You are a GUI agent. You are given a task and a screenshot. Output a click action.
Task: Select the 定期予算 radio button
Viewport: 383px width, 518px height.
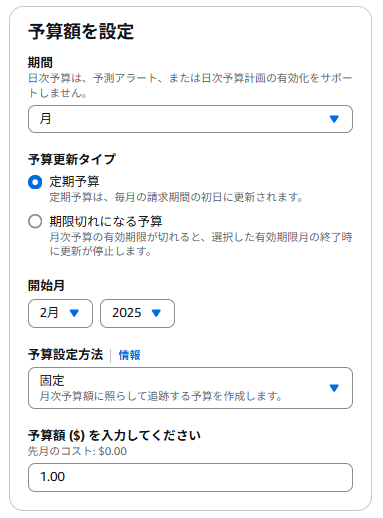[35, 182]
